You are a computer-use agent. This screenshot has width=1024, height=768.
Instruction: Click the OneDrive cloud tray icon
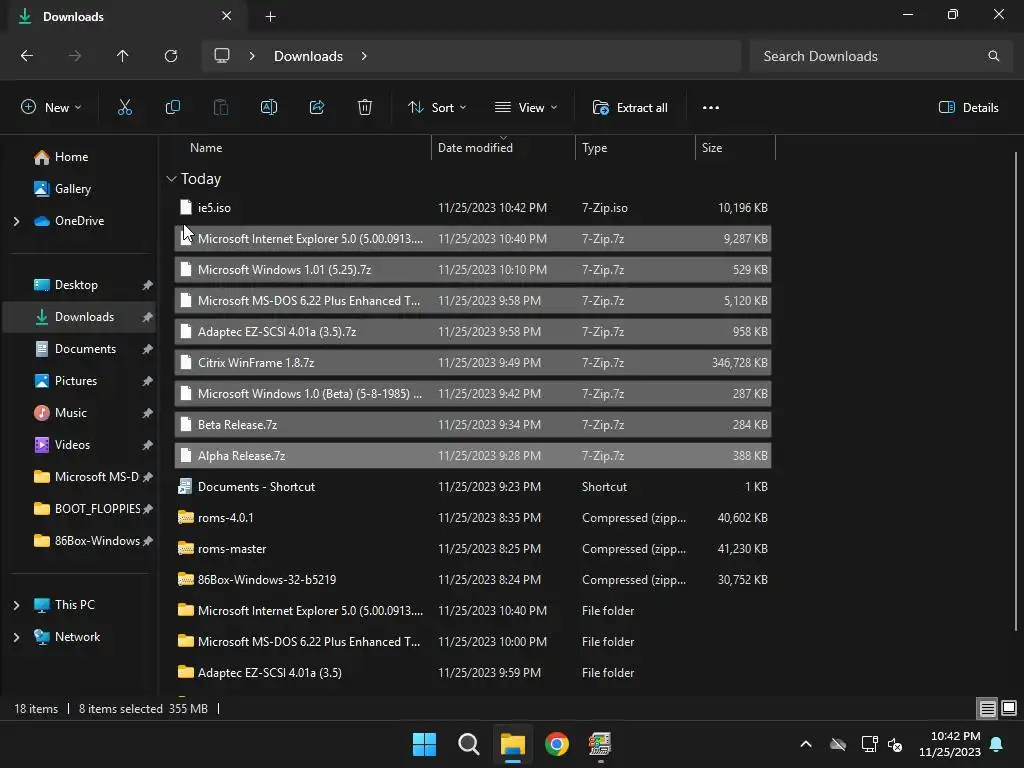[x=838, y=744]
